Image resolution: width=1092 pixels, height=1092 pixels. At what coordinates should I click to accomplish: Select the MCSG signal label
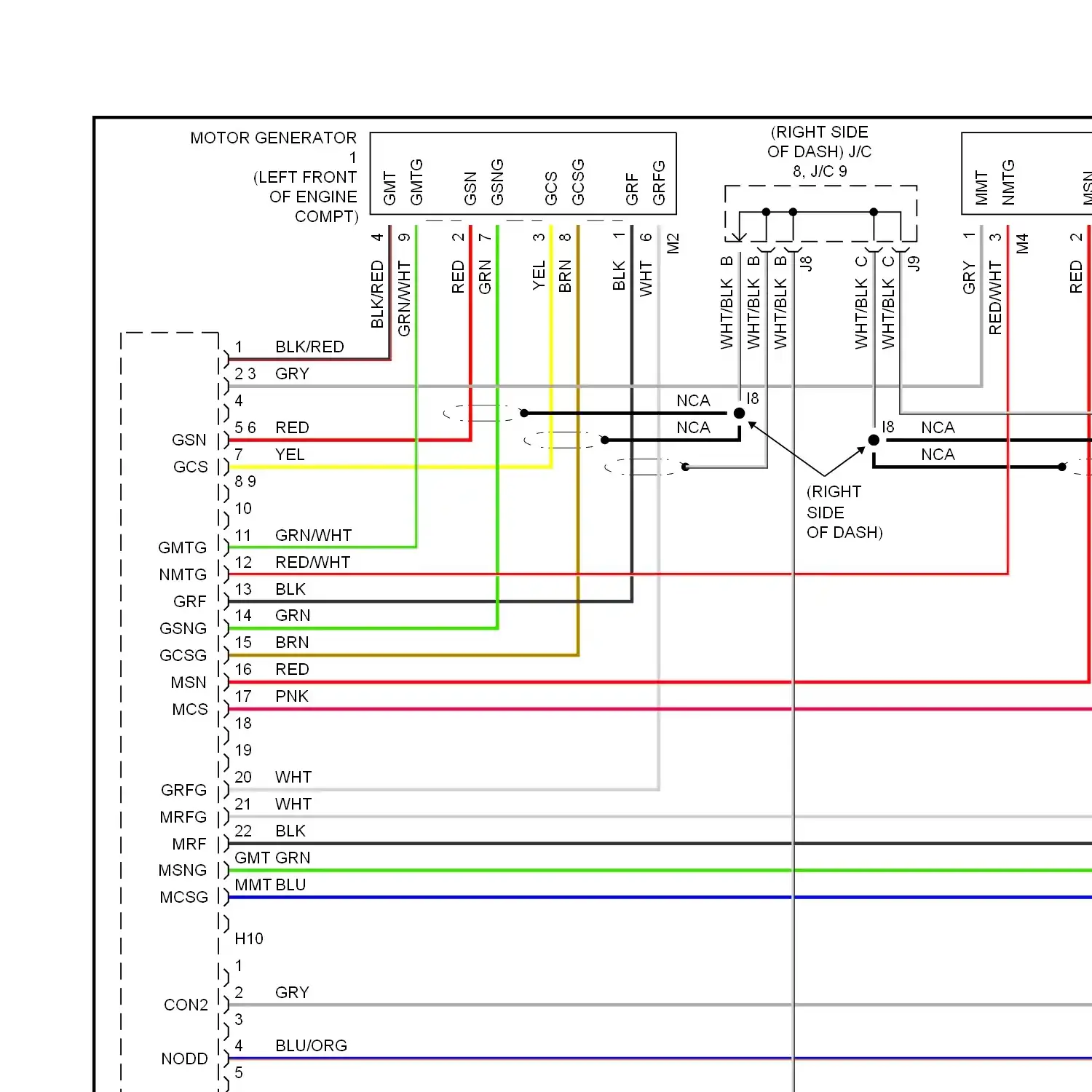click(183, 897)
